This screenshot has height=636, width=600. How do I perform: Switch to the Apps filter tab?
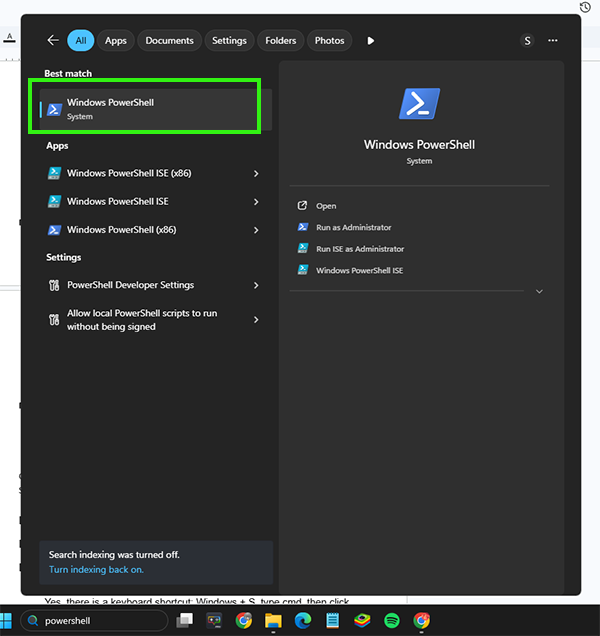(116, 41)
